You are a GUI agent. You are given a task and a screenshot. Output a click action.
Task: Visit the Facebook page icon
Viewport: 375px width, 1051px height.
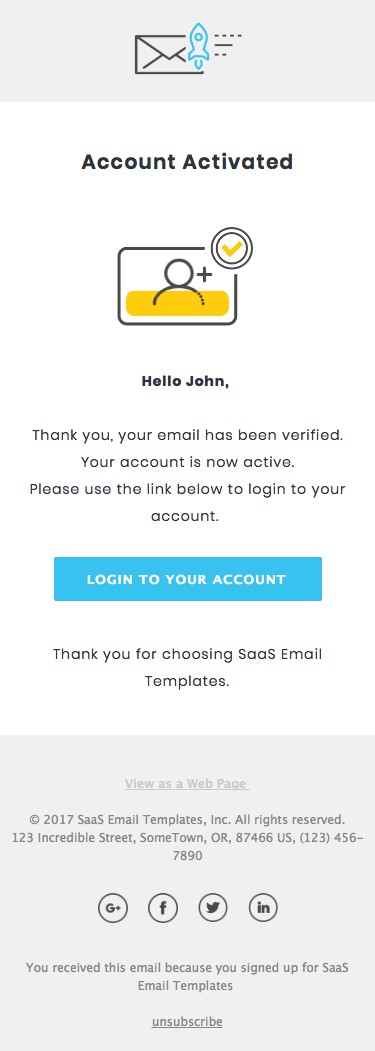click(162, 908)
